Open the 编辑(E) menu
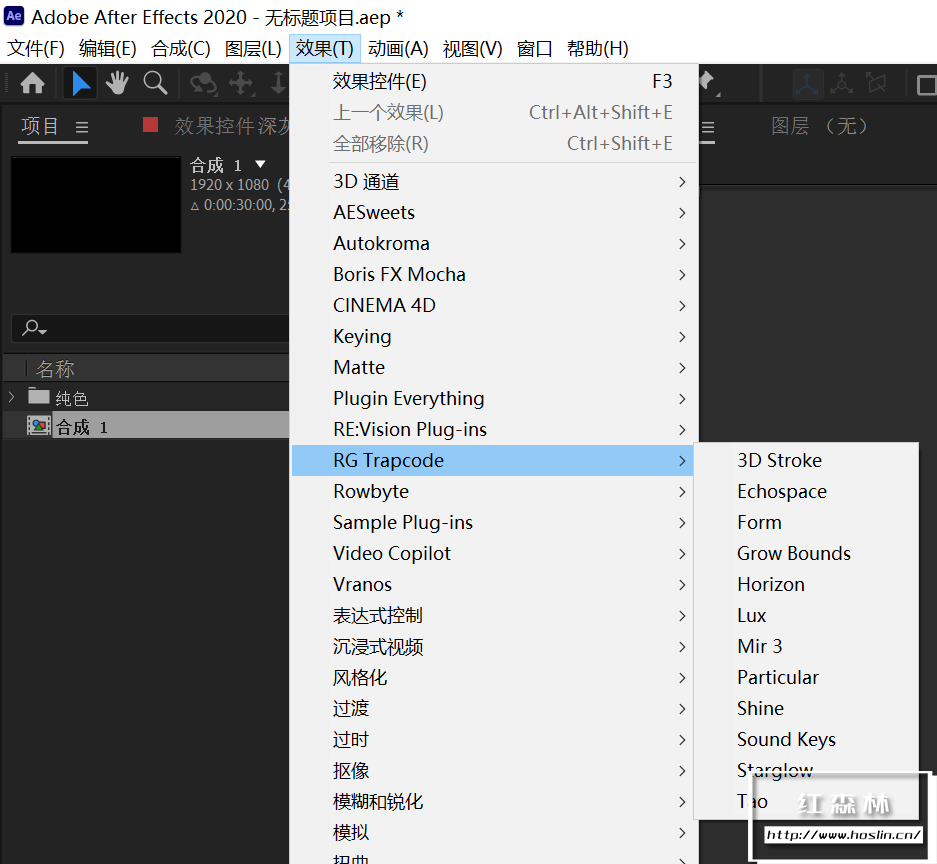Image resolution: width=937 pixels, height=864 pixels. [108, 48]
